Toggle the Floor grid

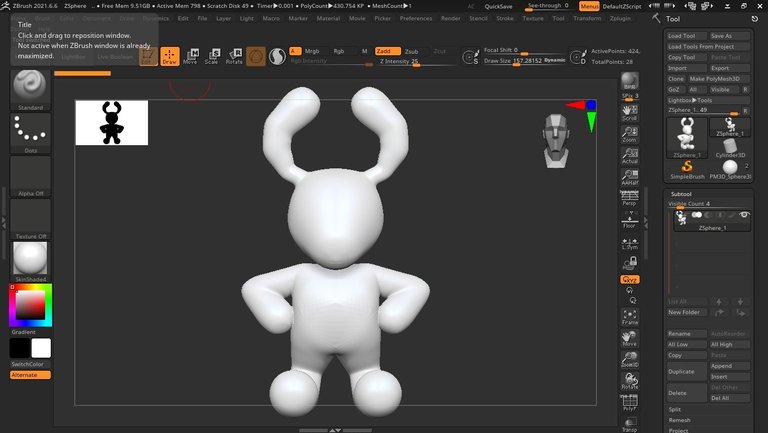[x=629, y=220]
